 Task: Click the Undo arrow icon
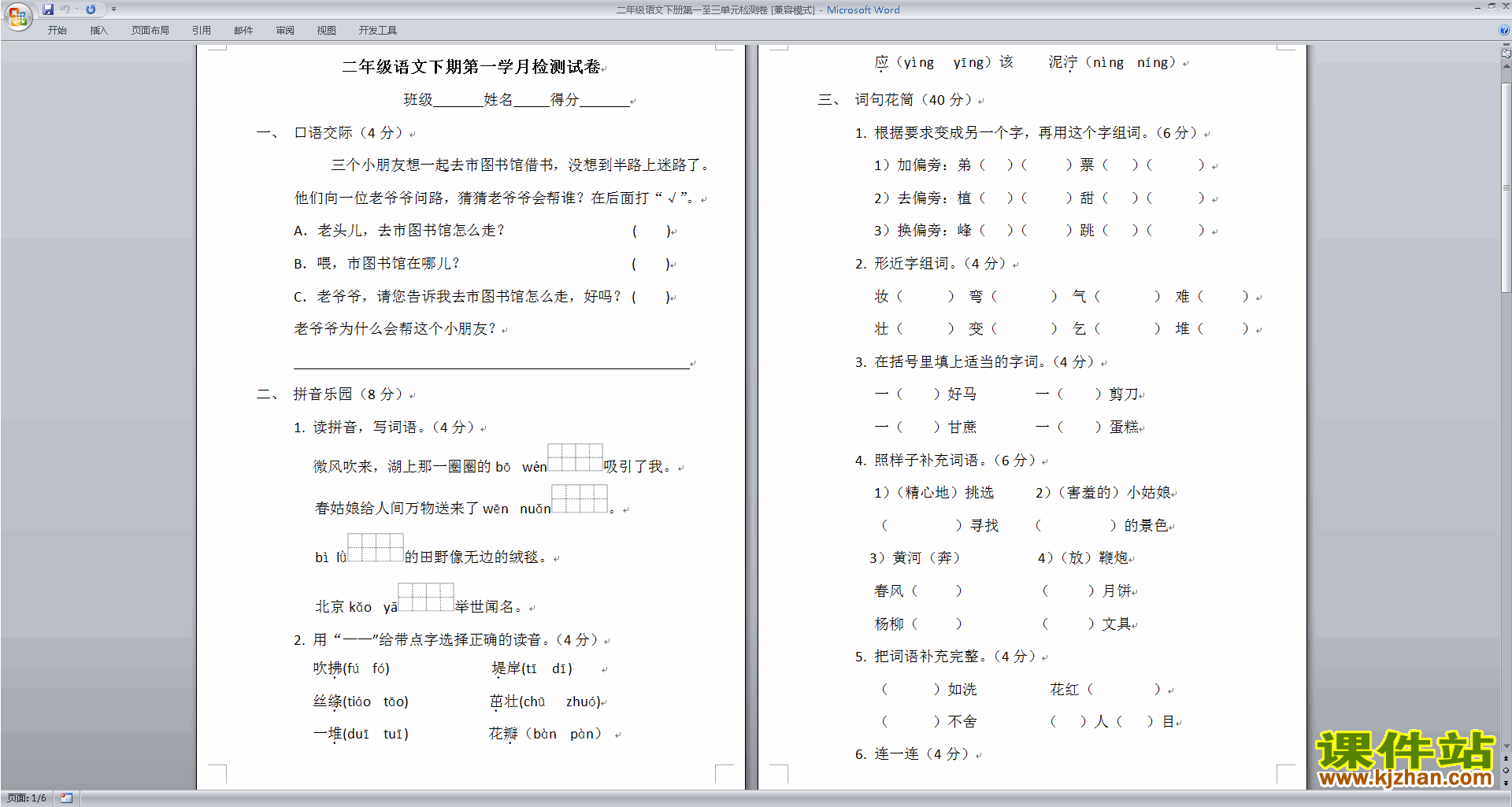pyautogui.click(x=65, y=9)
